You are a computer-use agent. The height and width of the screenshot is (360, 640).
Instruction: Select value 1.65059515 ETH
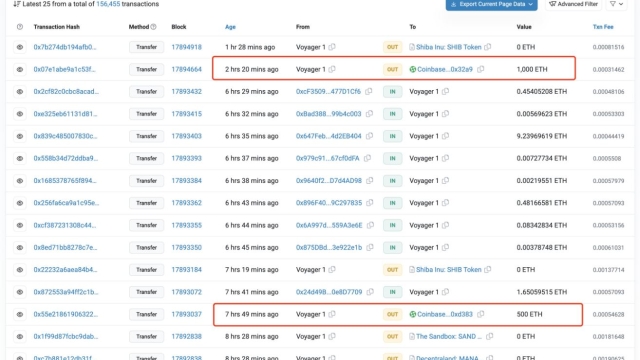click(542, 292)
